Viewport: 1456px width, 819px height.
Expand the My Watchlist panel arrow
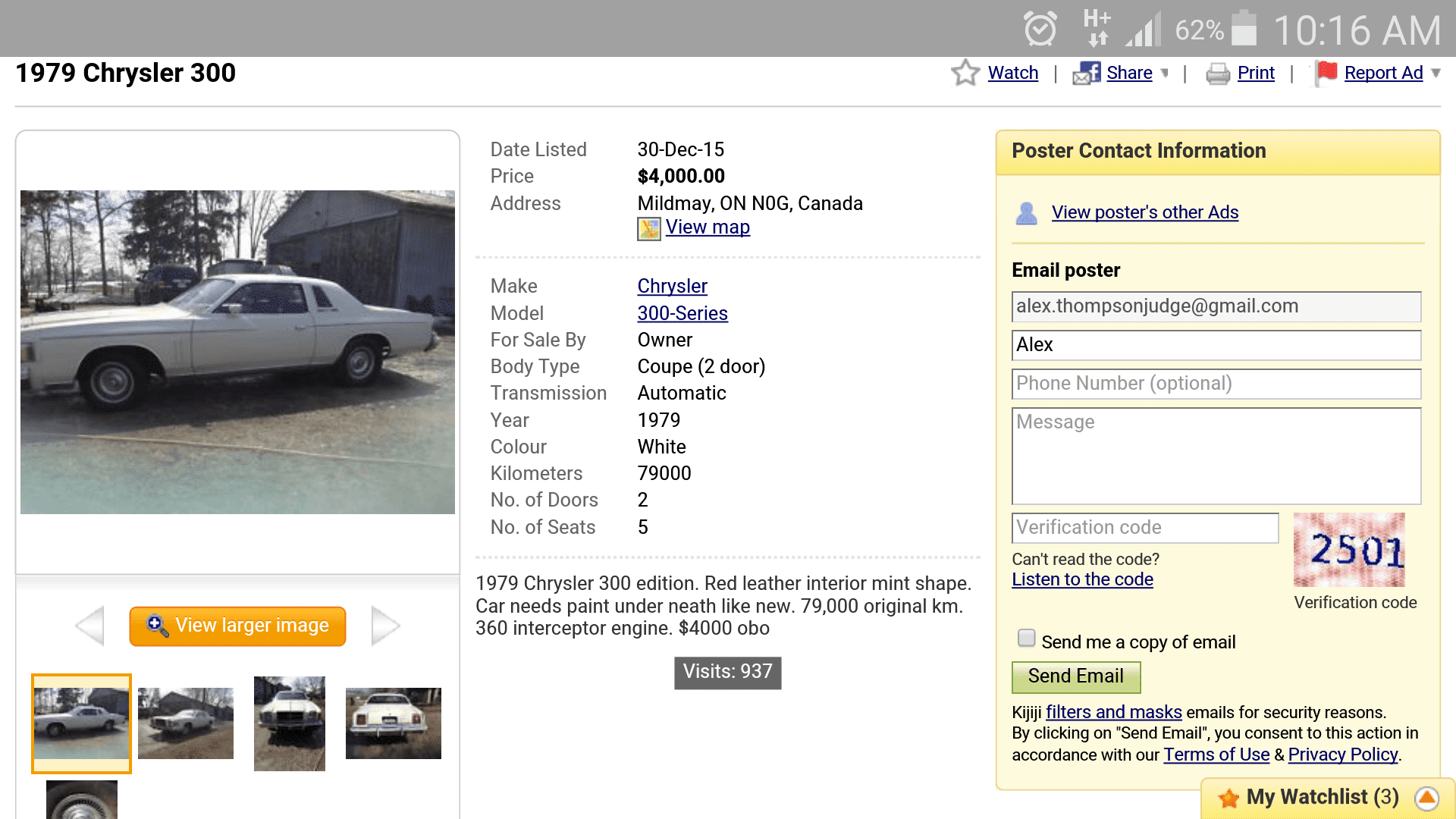pyautogui.click(x=1426, y=798)
